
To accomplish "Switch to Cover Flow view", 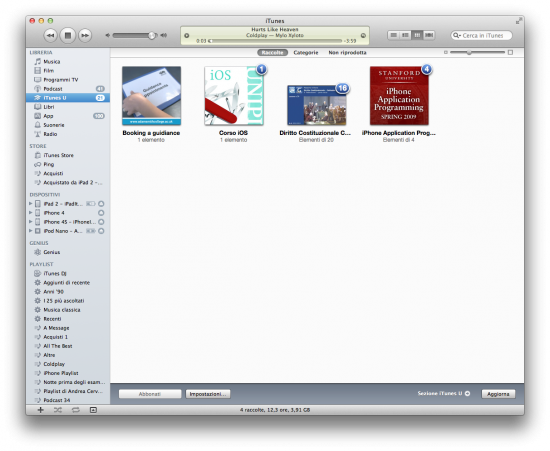I will click(429, 35).
